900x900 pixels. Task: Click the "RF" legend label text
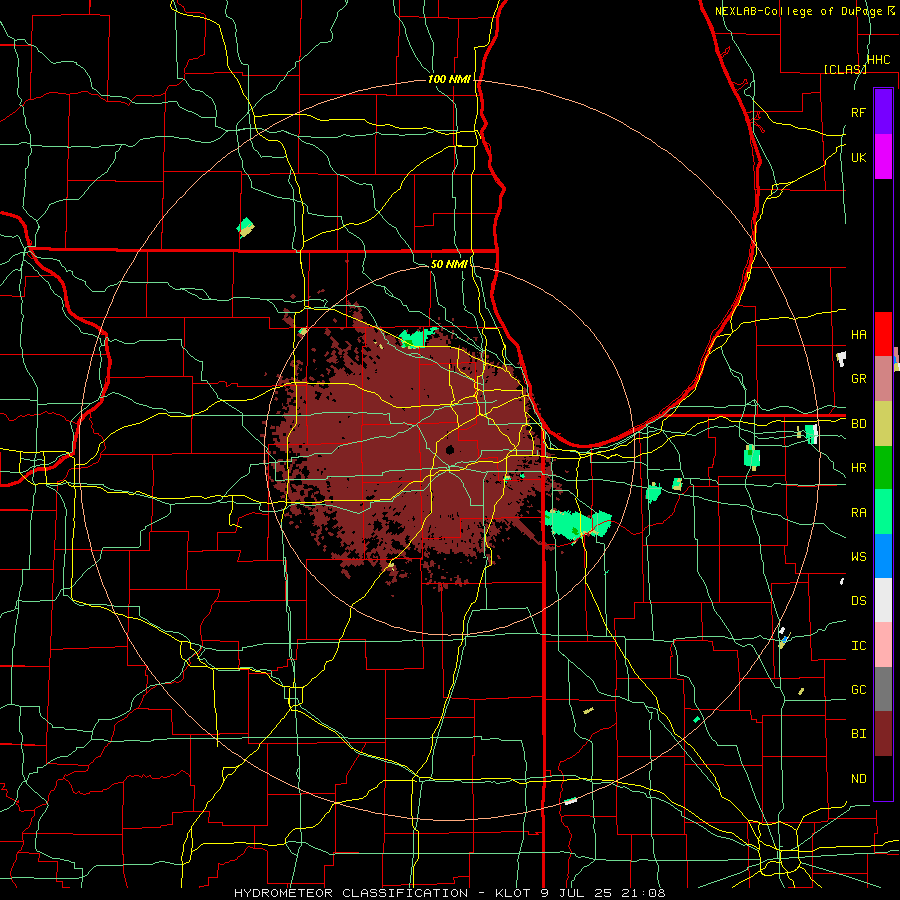[858, 112]
